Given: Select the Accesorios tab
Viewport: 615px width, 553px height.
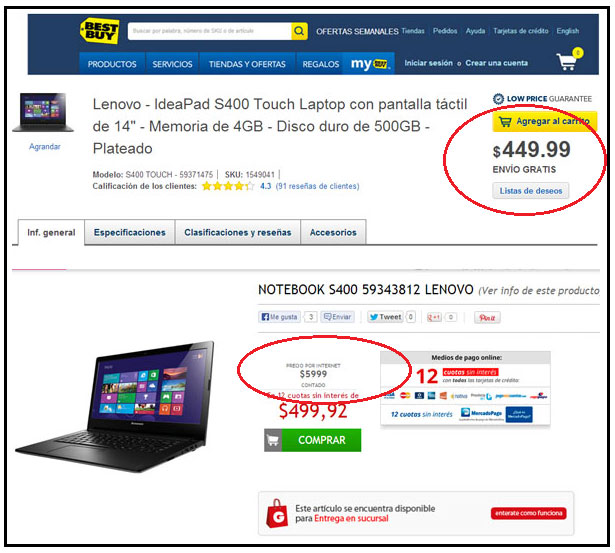Looking at the screenshot, I should pyautogui.click(x=333, y=233).
